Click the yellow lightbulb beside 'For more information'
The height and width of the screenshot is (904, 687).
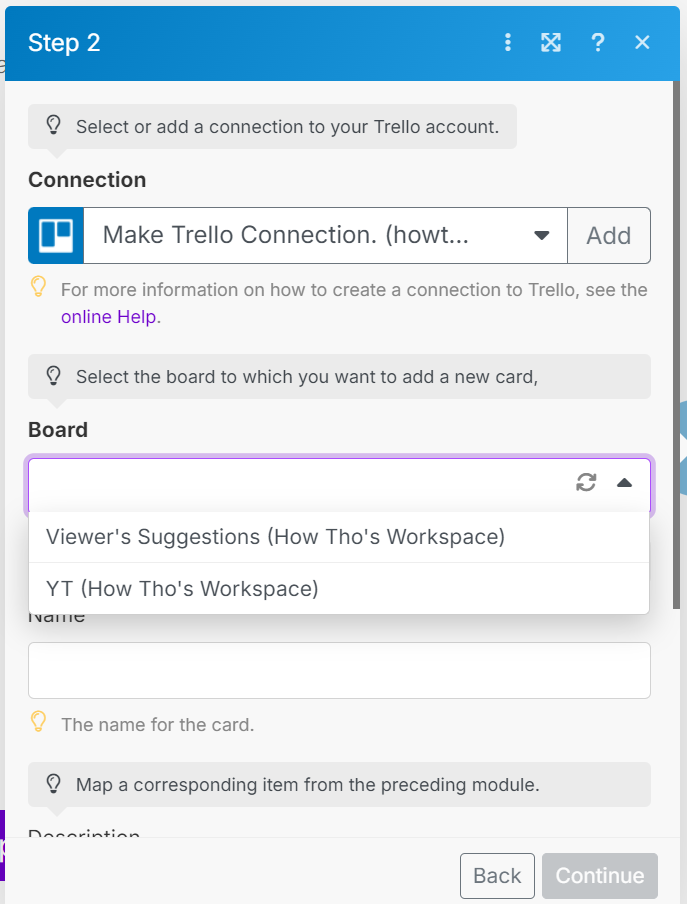coord(38,286)
